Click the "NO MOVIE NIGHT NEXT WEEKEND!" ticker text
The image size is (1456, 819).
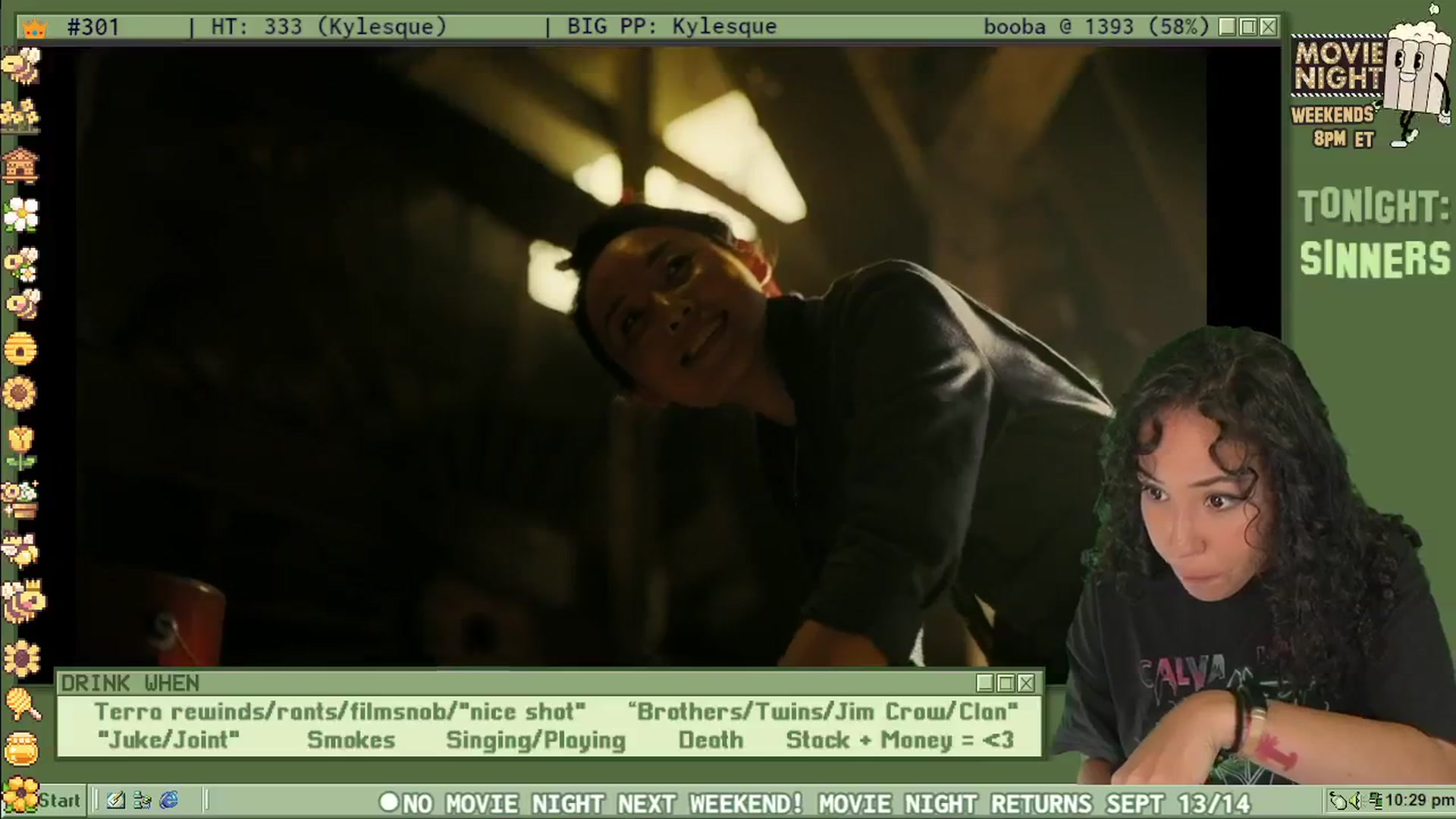click(x=602, y=802)
